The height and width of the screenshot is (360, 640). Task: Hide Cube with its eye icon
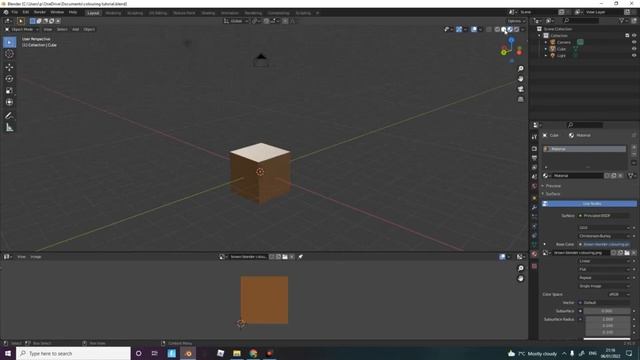(634, 49)
